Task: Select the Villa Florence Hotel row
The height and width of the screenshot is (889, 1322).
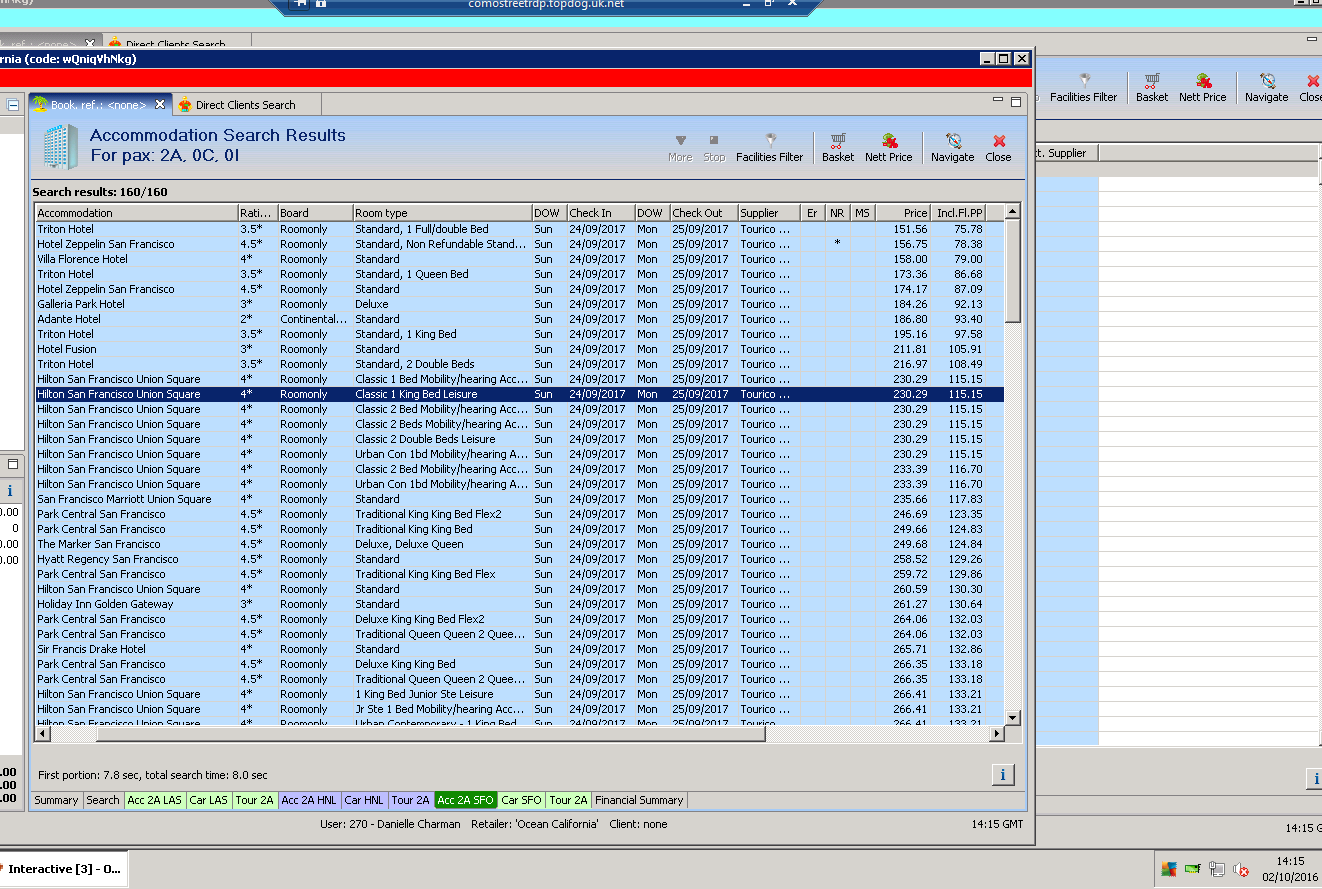Action: [x=83, y=259]
